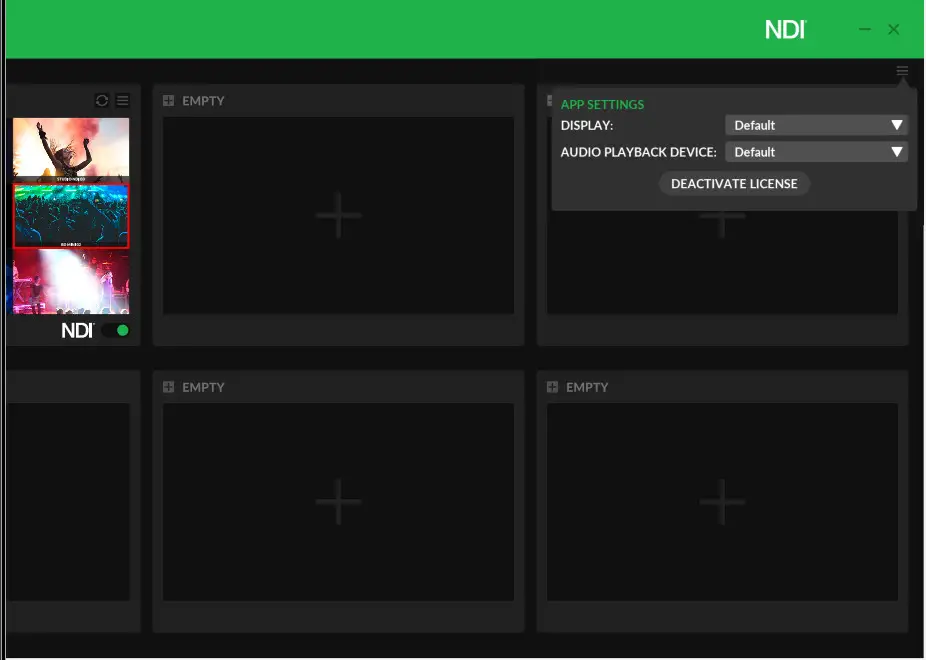Click the plus icon in the top-center empty tile

(x=338, y=214)
